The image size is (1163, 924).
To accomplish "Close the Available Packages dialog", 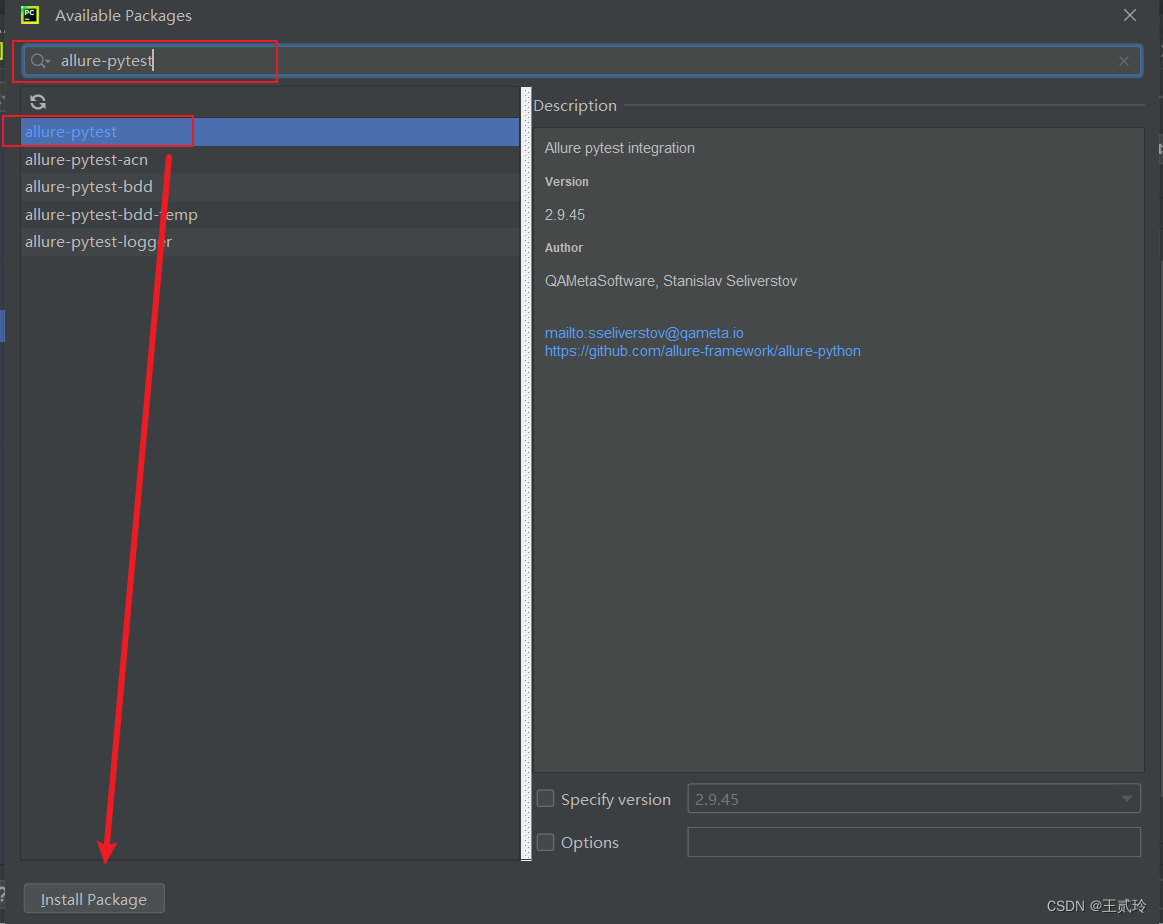I will [1130, 15].
